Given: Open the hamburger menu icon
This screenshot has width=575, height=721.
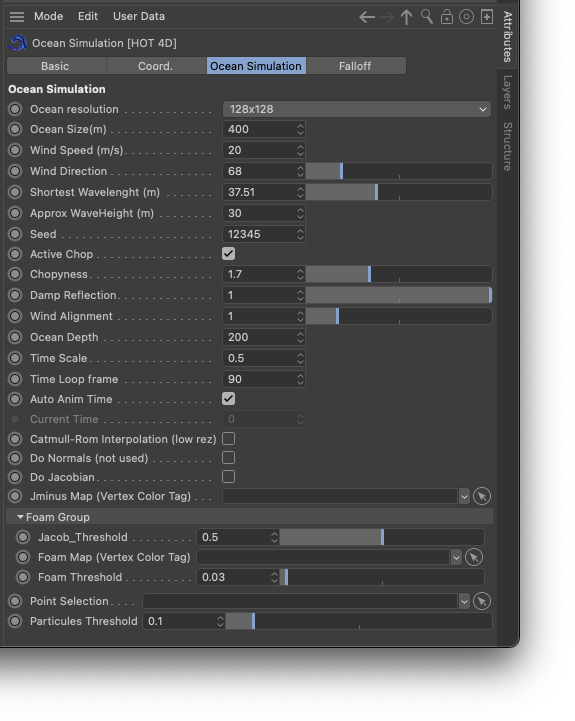Looking at the screenshot, I should coord(17,17).
